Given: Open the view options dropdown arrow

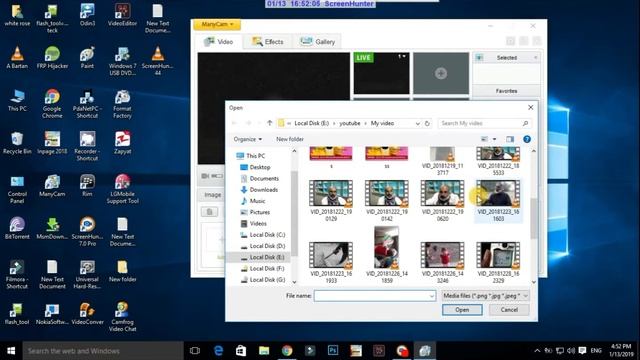Looking at the screenshot, I should pyautogui.click(x=494, y=139).
